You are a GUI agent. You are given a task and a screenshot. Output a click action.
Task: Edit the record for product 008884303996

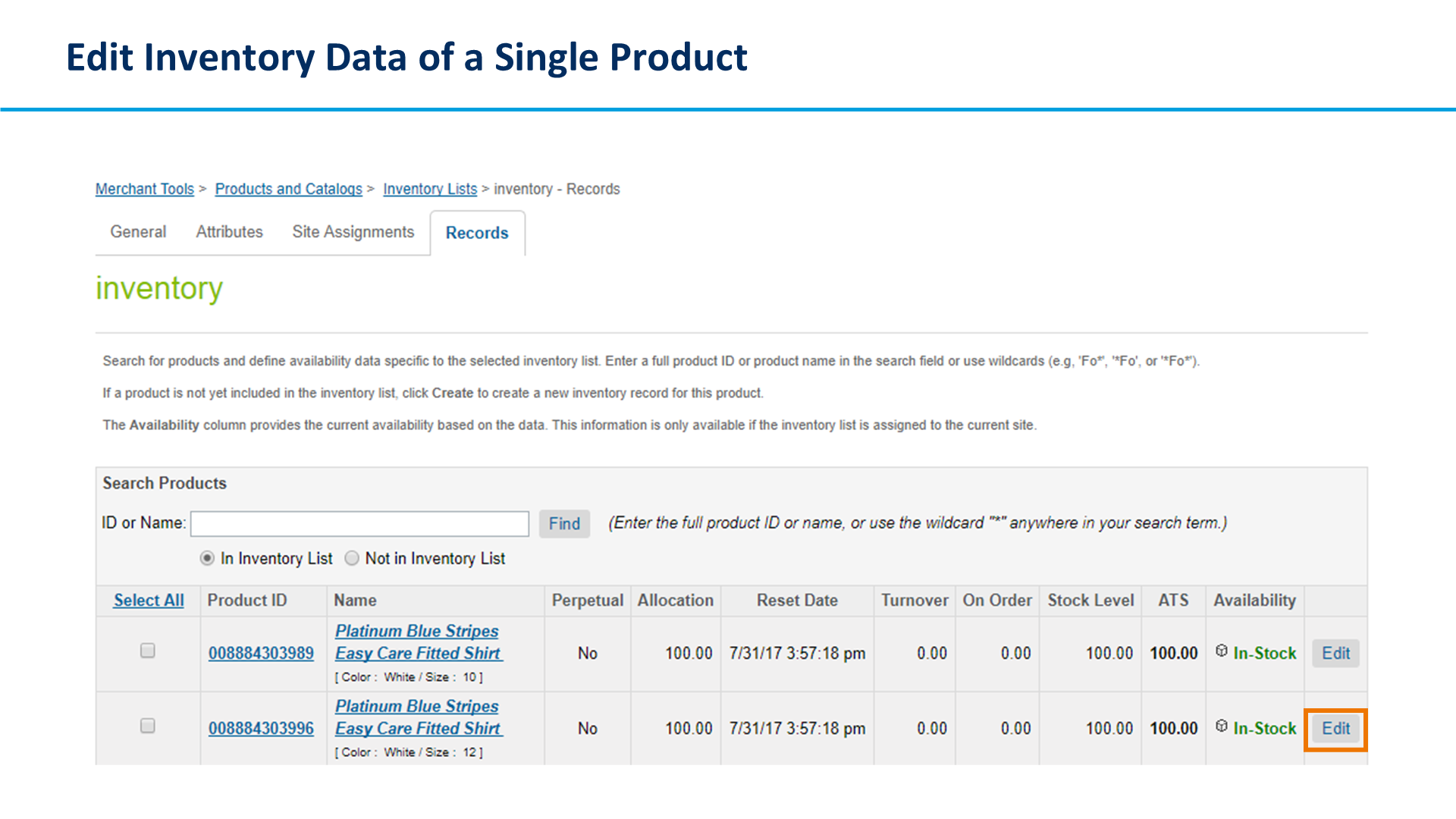(1335, 728)
